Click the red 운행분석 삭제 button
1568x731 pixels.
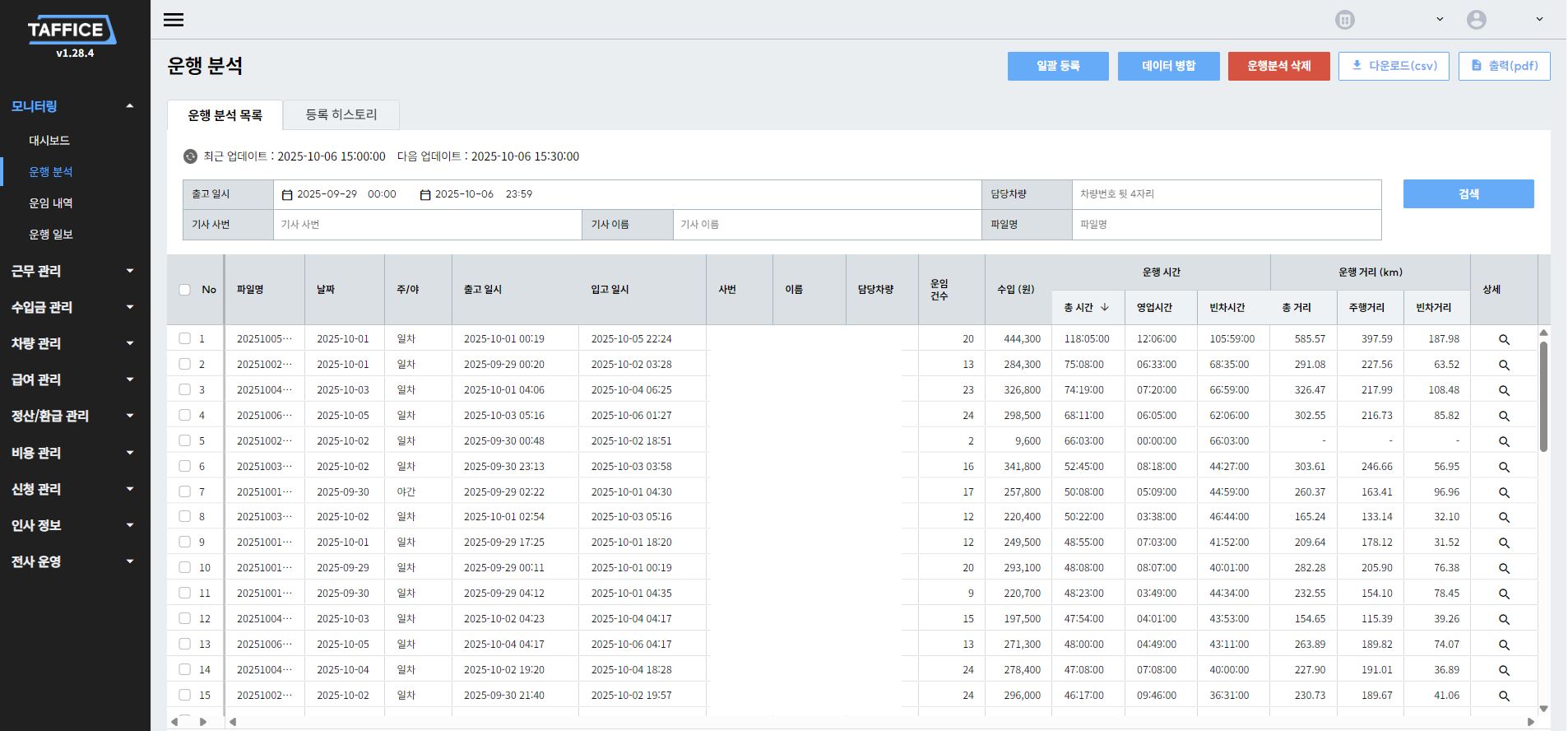(x=1278, y=66)
